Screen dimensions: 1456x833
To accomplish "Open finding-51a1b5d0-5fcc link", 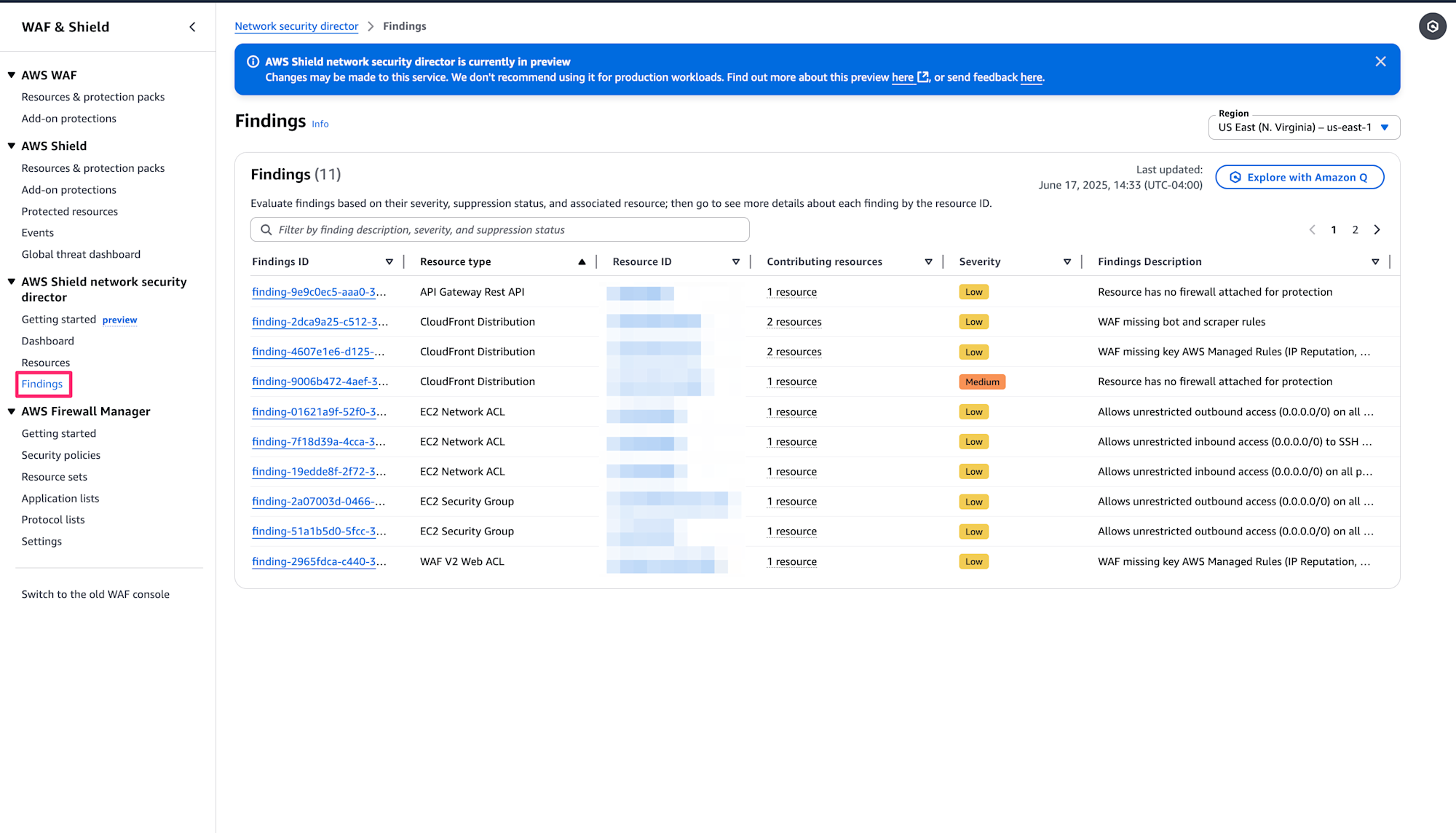I will coord(320,532).
